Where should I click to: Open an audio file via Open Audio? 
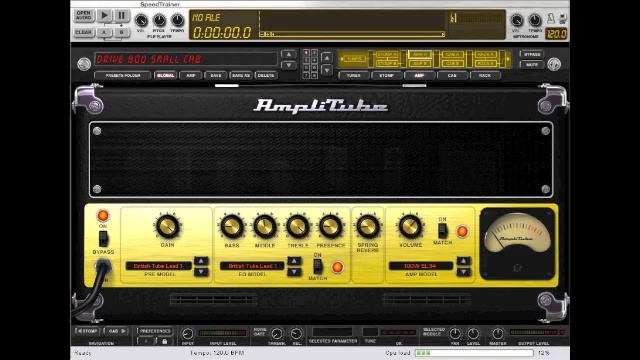[84, 16]
